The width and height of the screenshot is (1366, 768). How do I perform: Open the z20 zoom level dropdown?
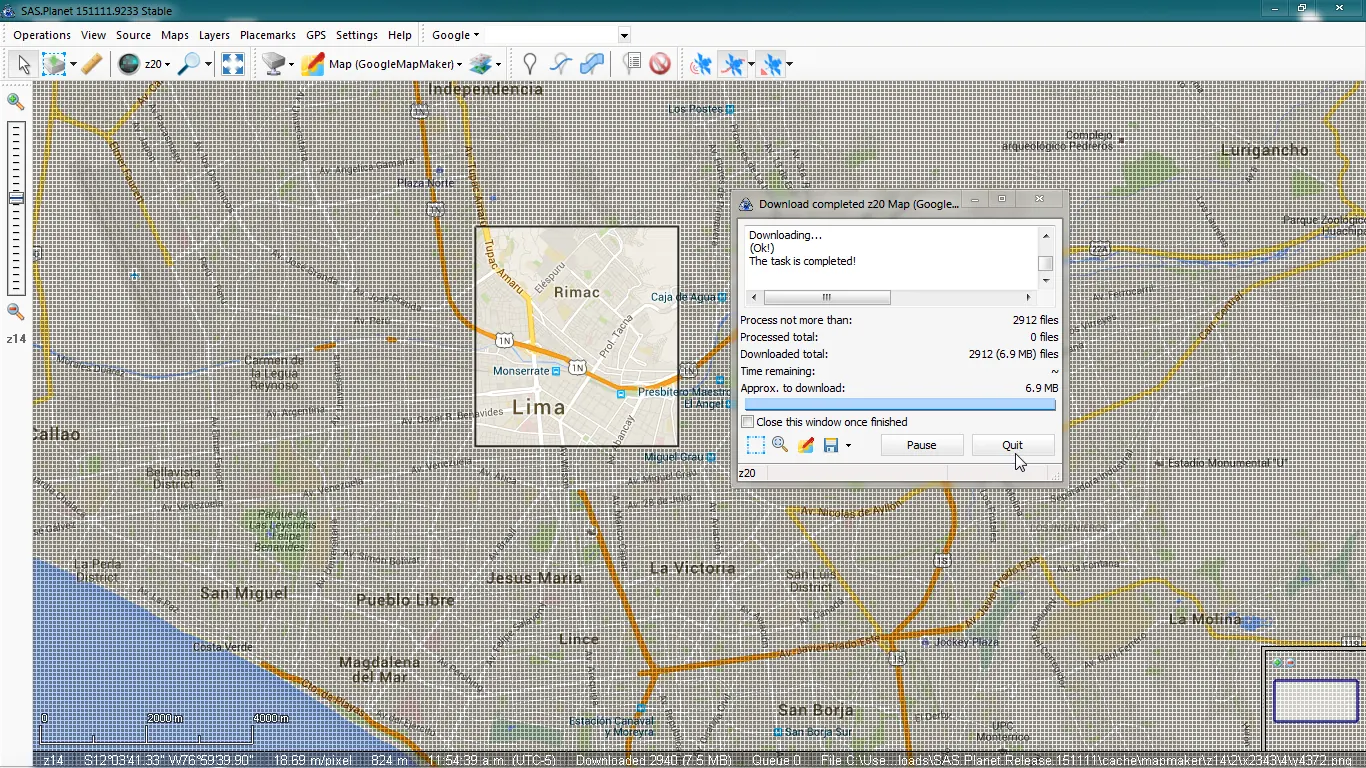tap(158, 64)
